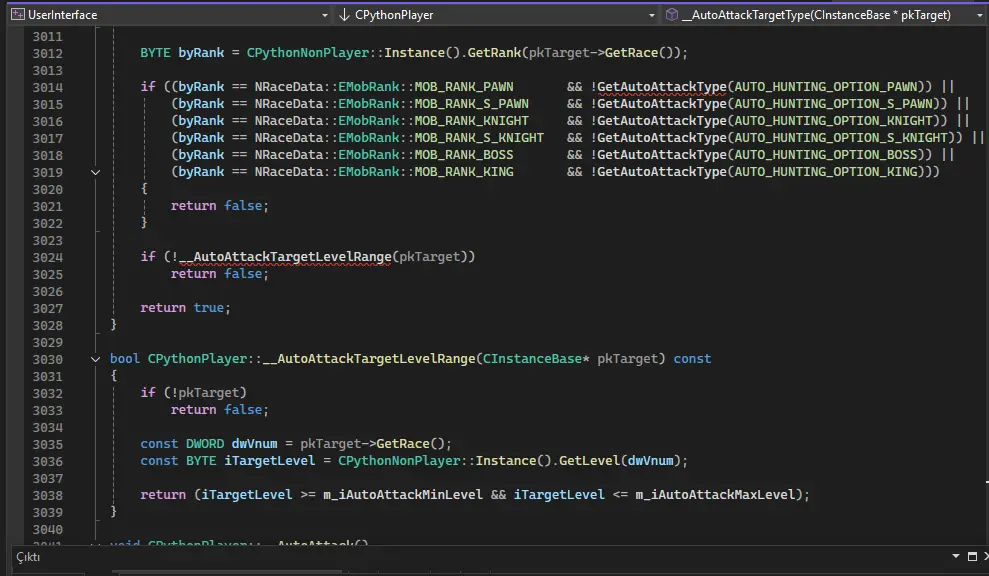989x576 pixels.
Task: Click line number 3024 in the gutter
Action: tap(47, 257)
